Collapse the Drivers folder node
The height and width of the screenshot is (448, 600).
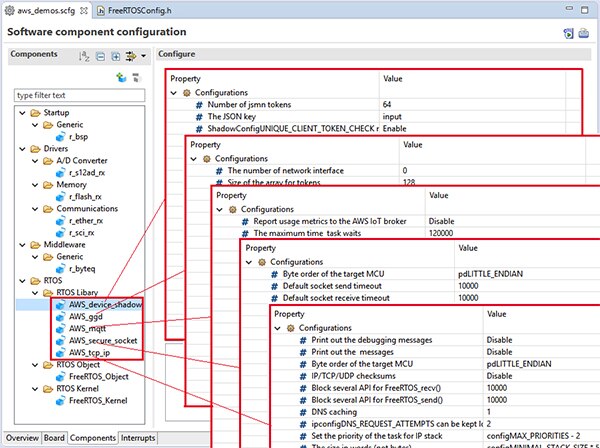point(22,147)
